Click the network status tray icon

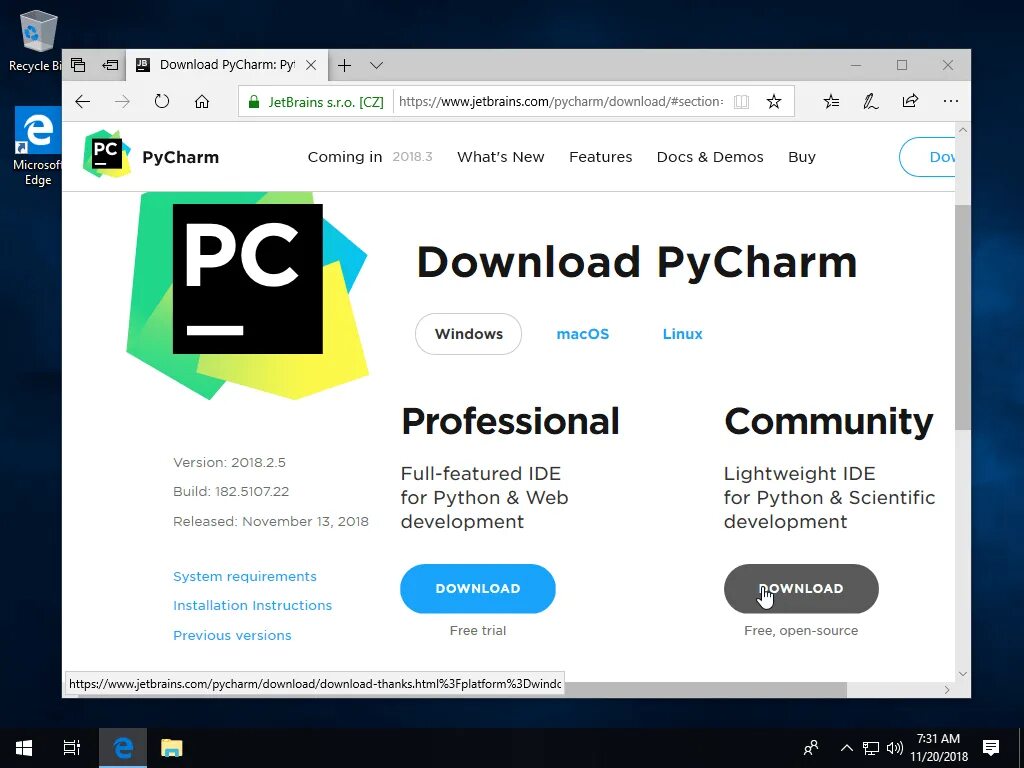tap(871, 748)
